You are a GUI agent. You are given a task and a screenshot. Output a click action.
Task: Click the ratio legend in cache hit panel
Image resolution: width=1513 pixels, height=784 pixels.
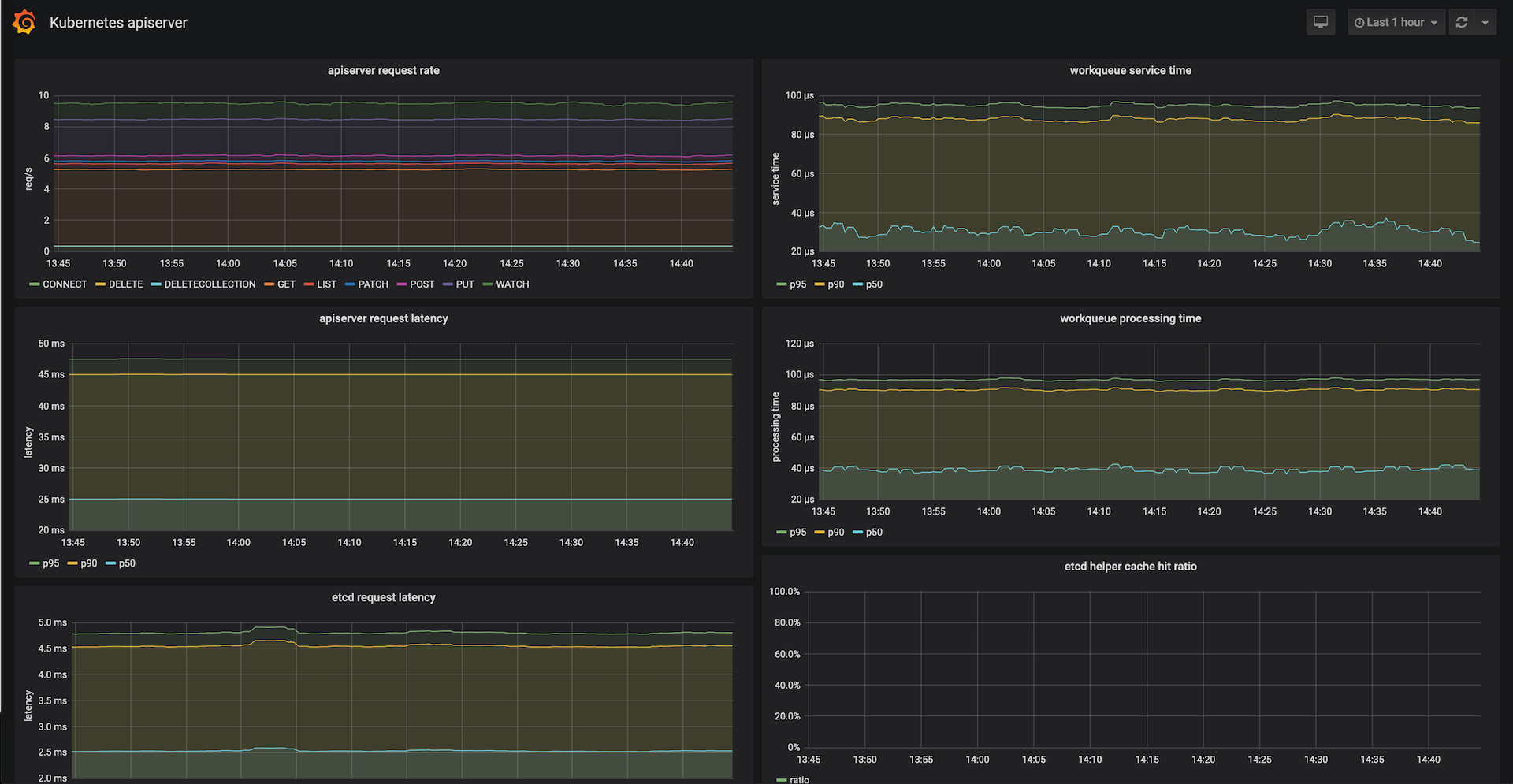tap(799, 779)
